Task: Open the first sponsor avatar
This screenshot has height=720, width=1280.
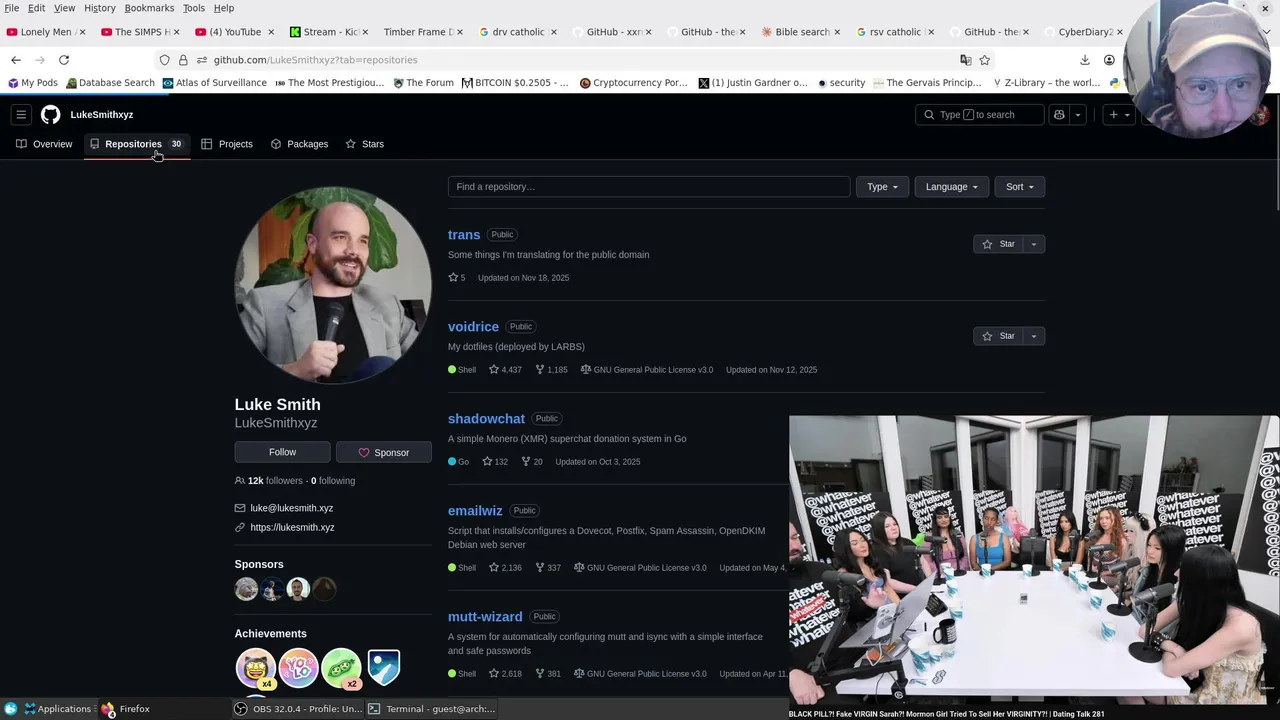Action: pos(246,589)
